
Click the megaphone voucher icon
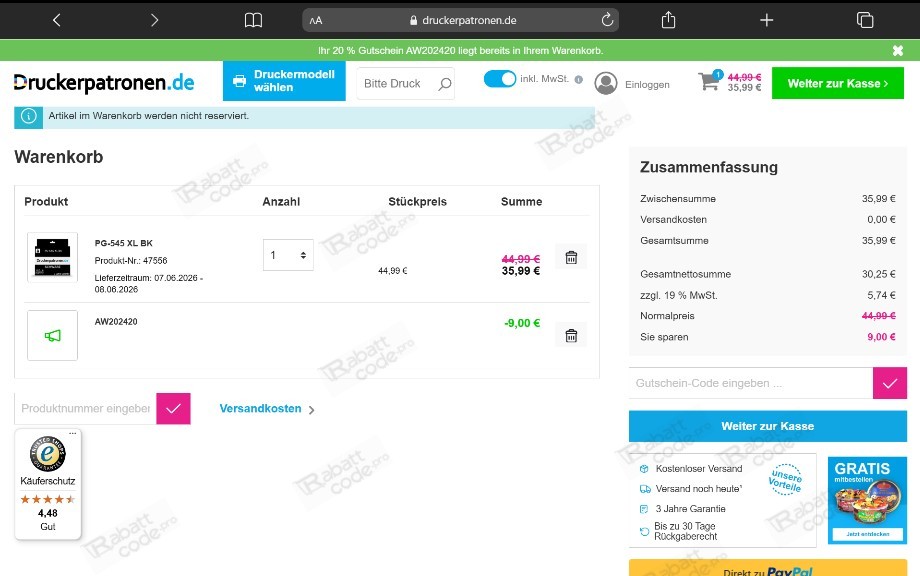pos(52,336)
